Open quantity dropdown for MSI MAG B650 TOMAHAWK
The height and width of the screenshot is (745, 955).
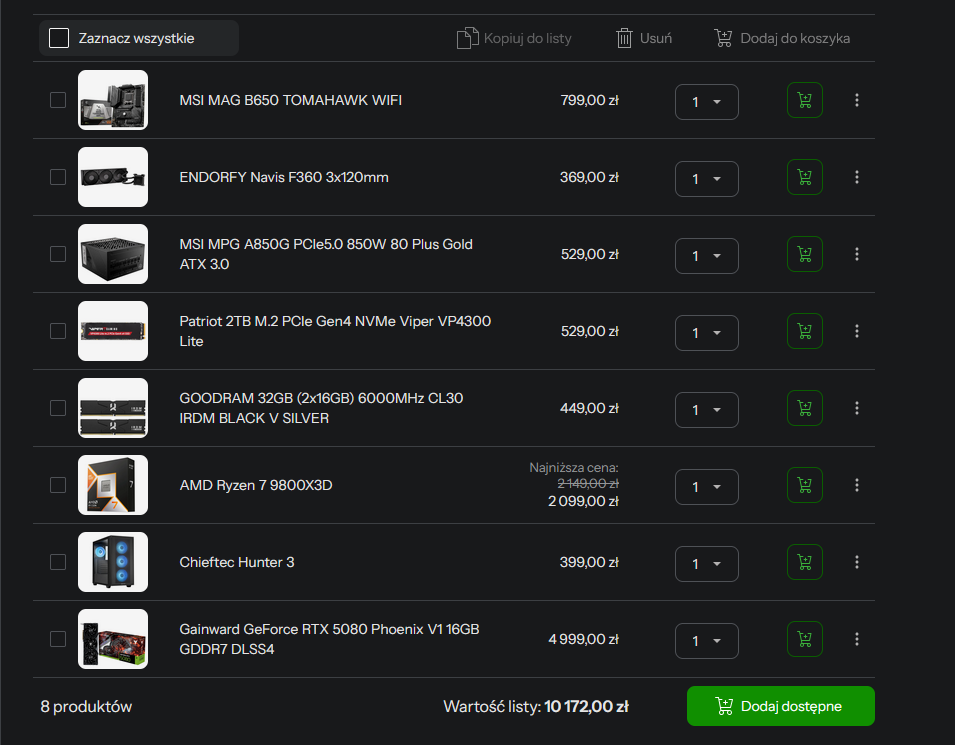pyautogui.click(x=707, y=102)
